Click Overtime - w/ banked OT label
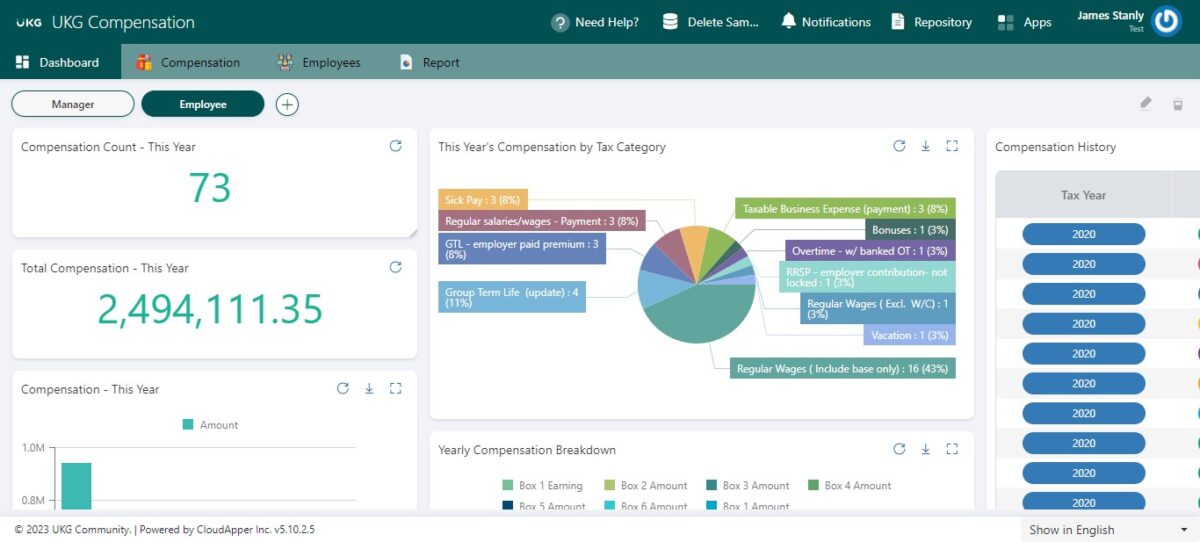The height and width of the screenshot is (542, 1200). [870, 251]
